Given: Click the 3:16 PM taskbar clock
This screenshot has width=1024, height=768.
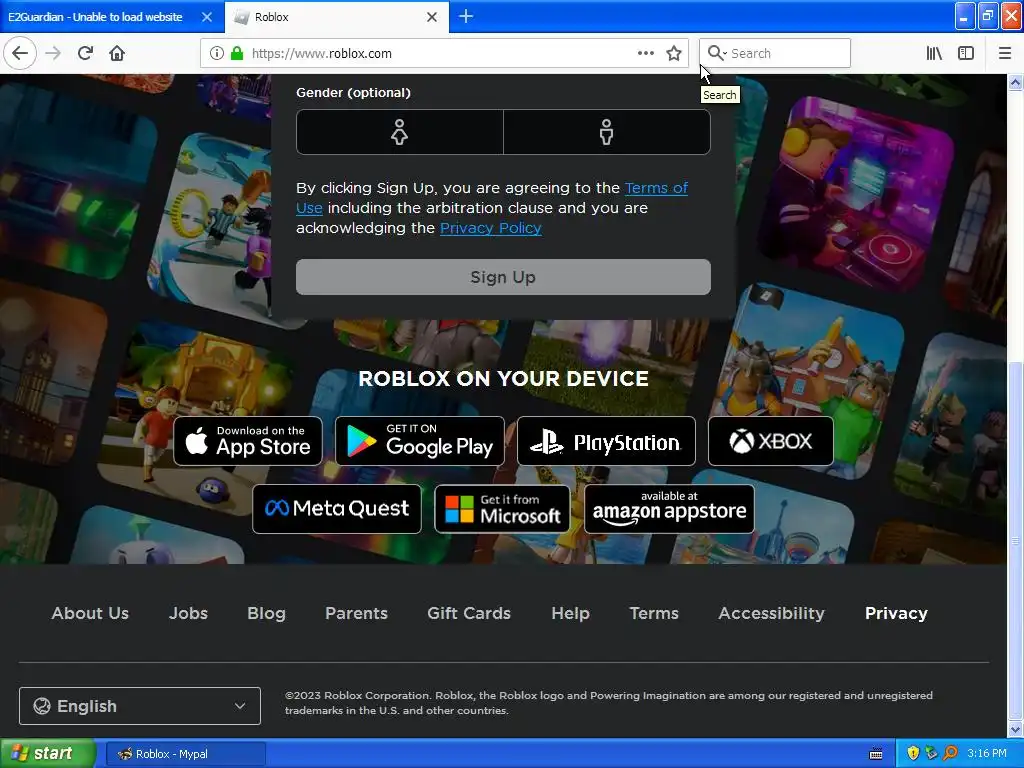Looking at the screenshot, I should point(987,754).
